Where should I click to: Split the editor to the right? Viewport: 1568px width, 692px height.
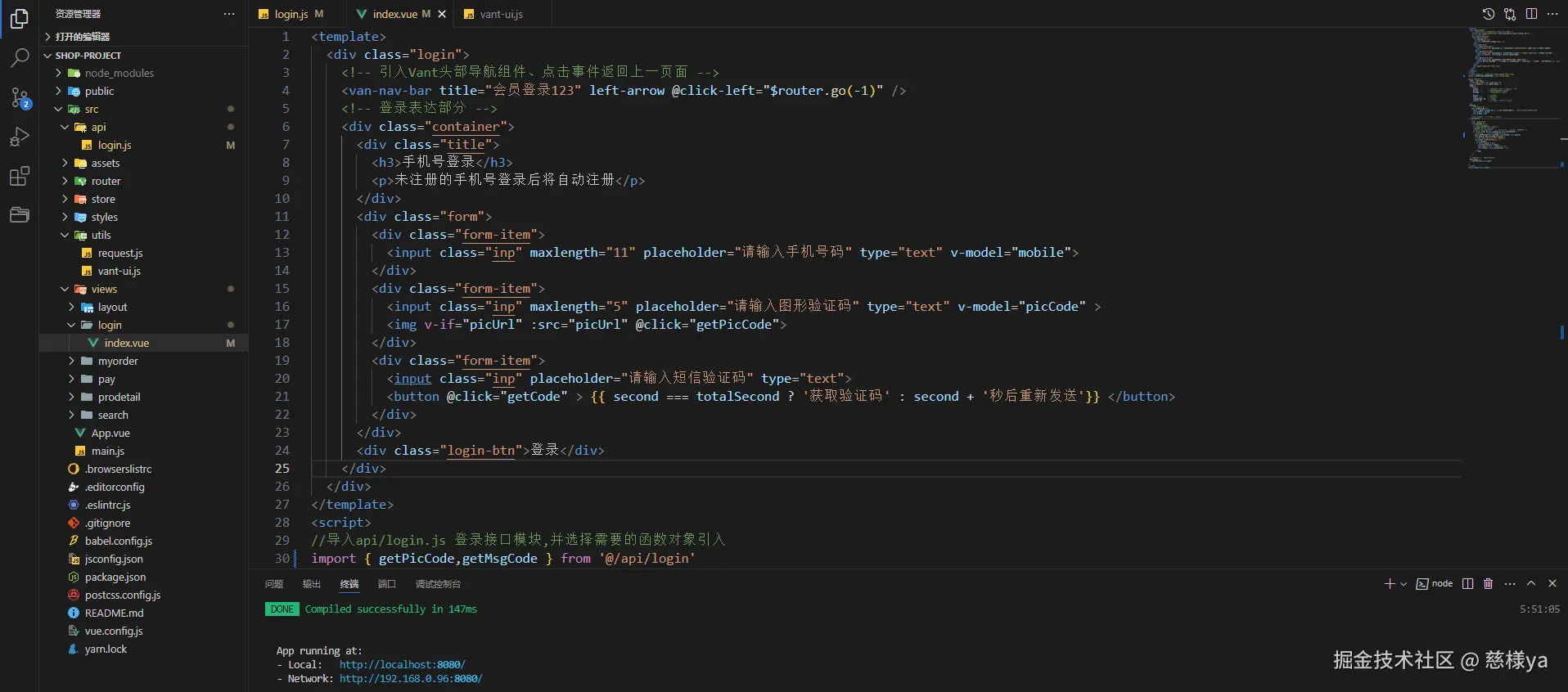[1531, 14]
